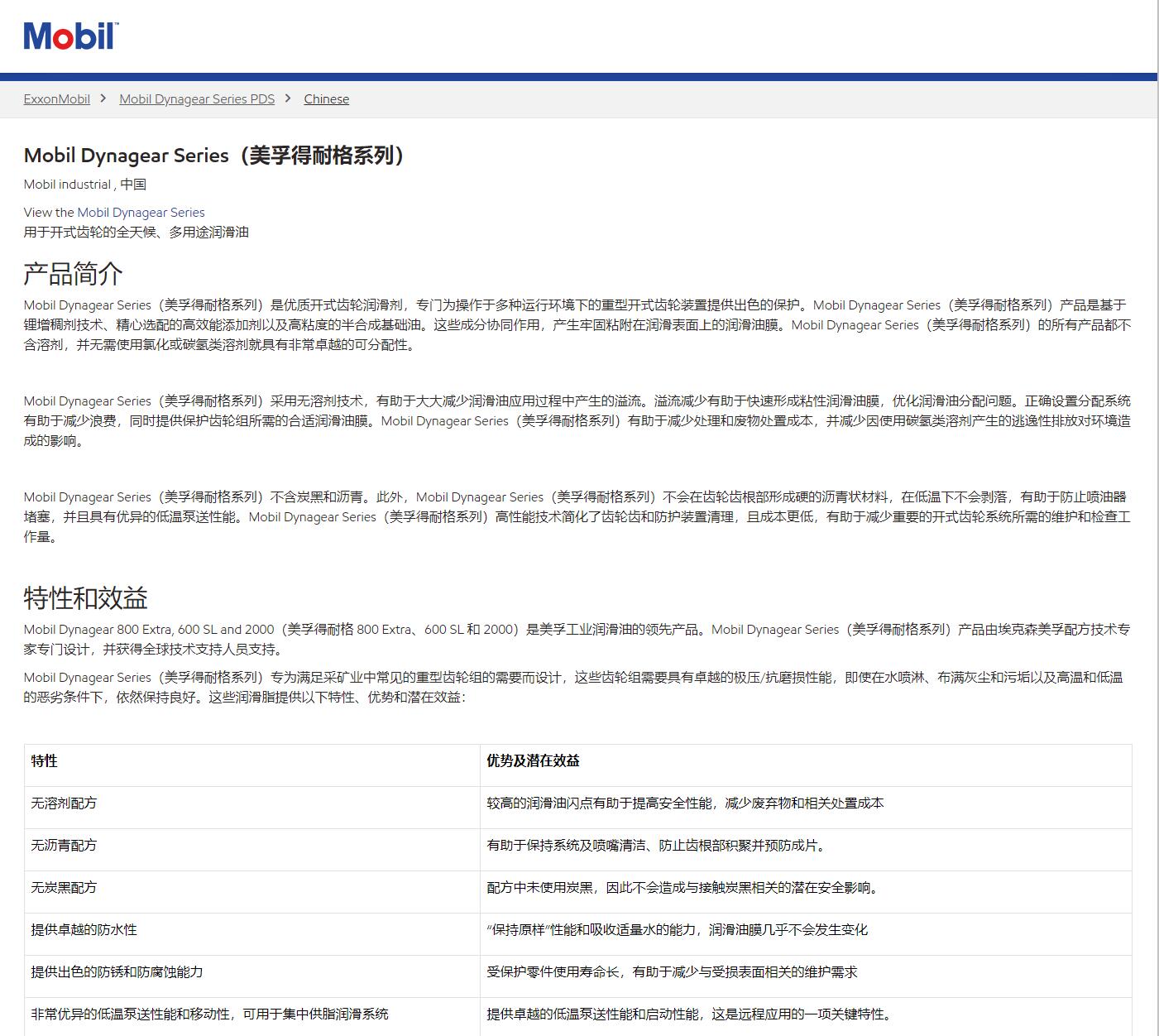
Task: Click the paragraph starting 'Mobil Dynagear Series（美孚得耐格系列）不含炭黑和沥青'
Action: (577, 516)
